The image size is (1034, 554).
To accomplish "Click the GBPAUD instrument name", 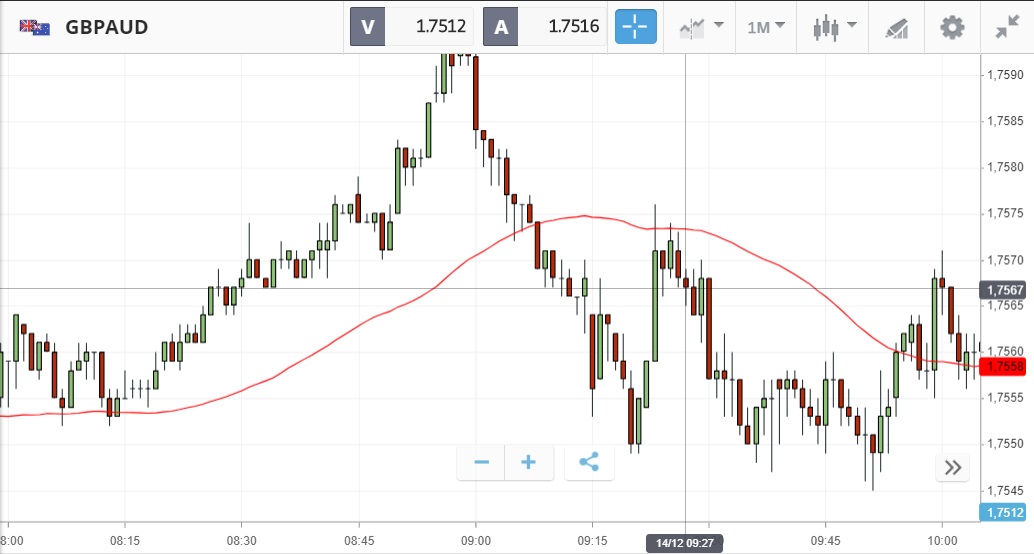I will click(x=106, y=27).
